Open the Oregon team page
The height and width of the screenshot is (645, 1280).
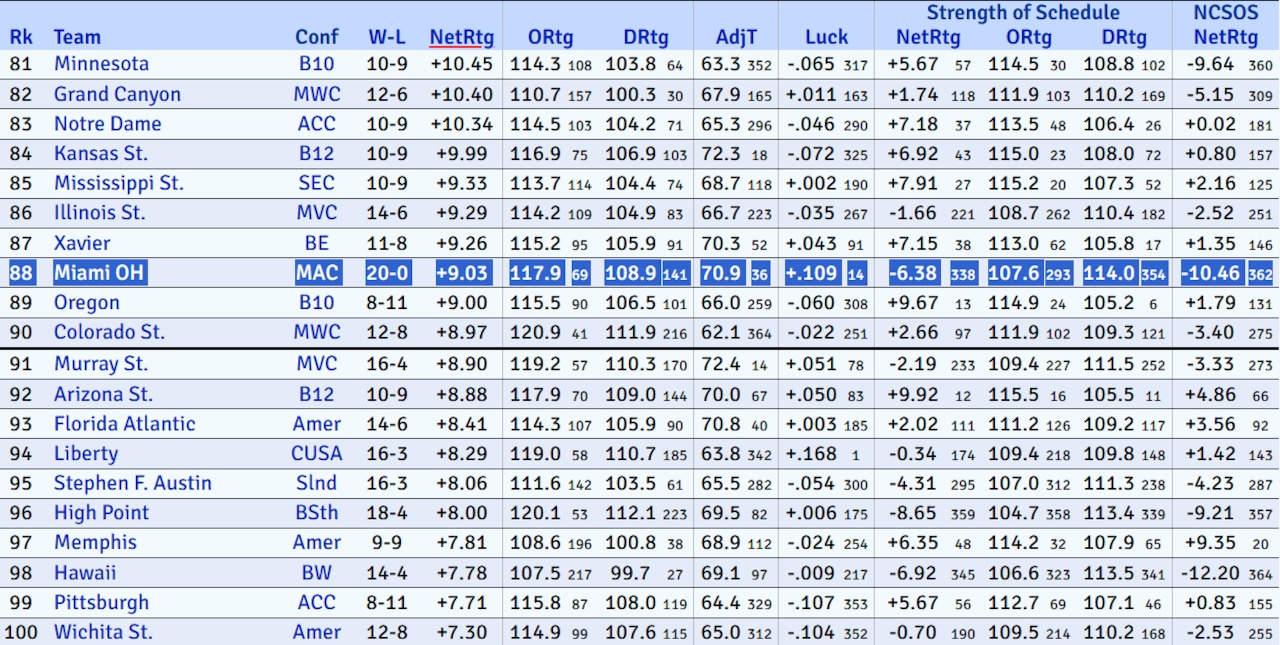pos(86,302)
